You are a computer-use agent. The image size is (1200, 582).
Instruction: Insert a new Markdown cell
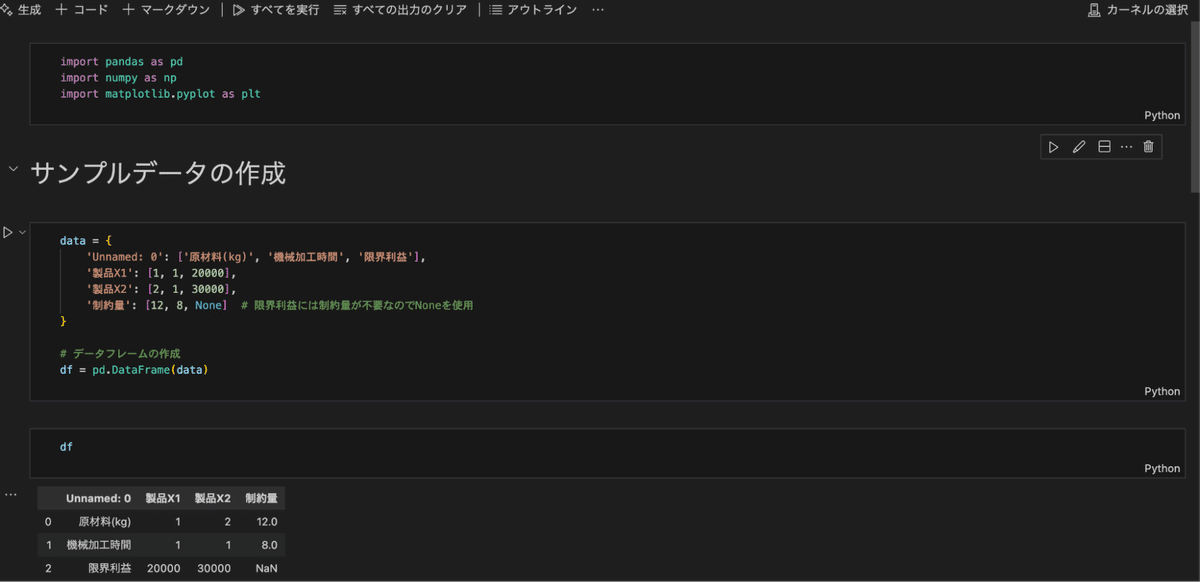(x=165, y=9)
